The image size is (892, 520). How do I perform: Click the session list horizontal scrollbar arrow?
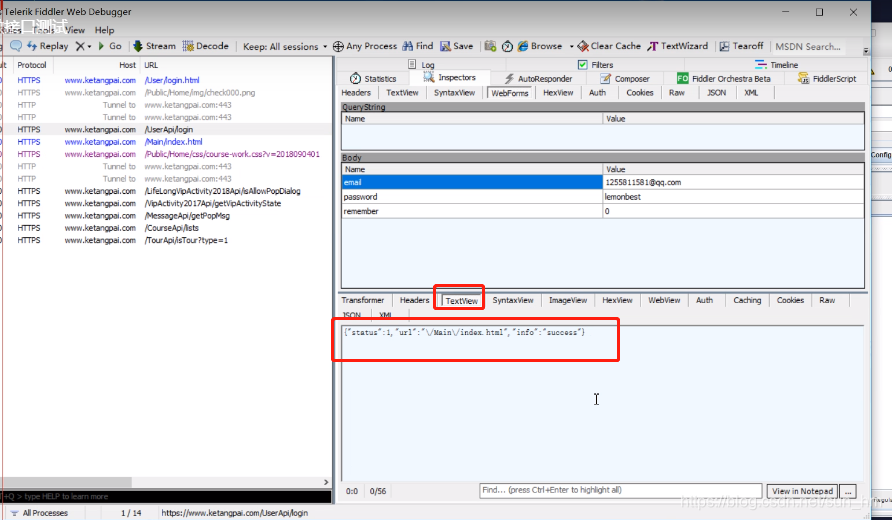point(326,482)
